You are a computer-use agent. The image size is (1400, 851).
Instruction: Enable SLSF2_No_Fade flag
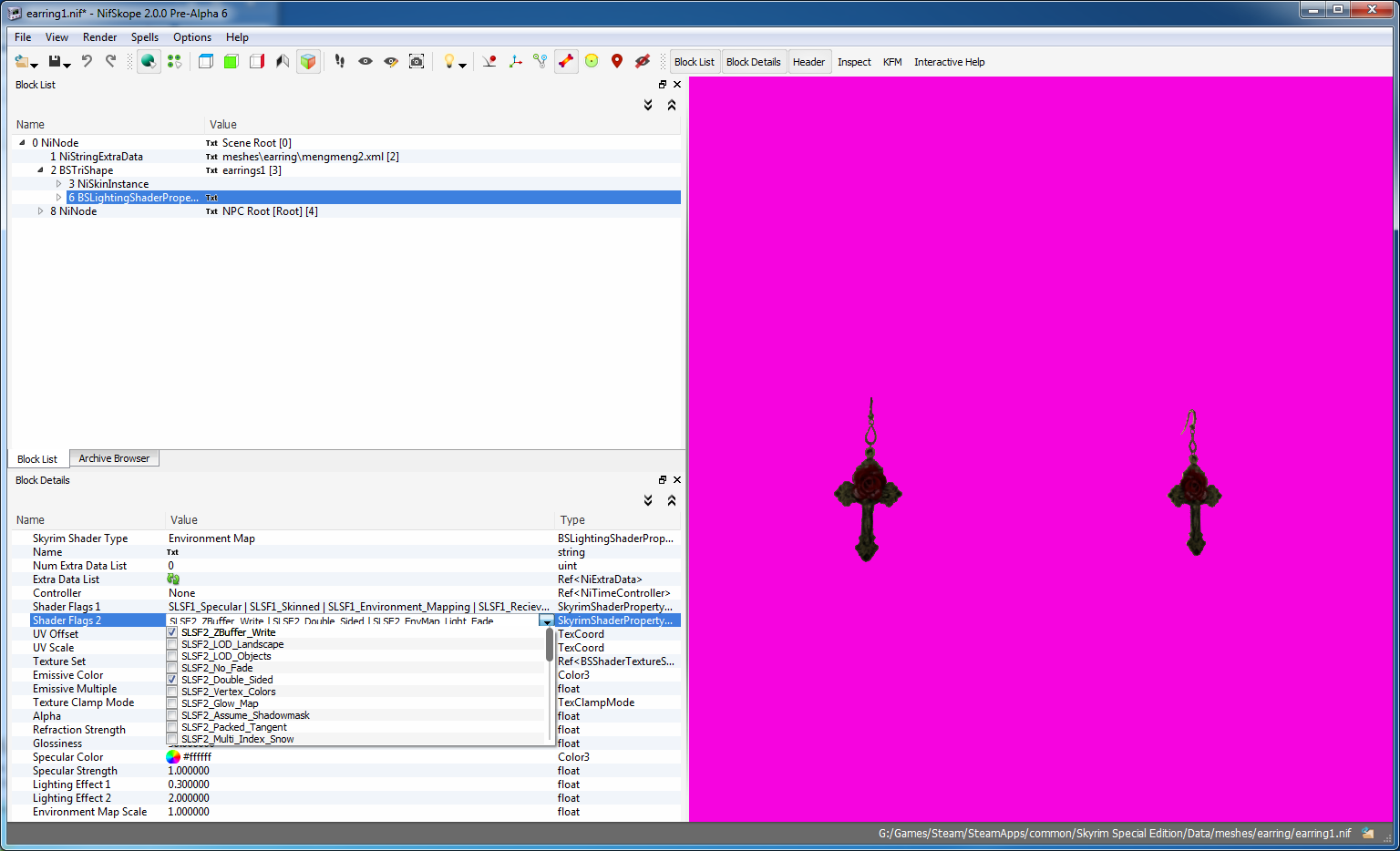click(172, 668)
